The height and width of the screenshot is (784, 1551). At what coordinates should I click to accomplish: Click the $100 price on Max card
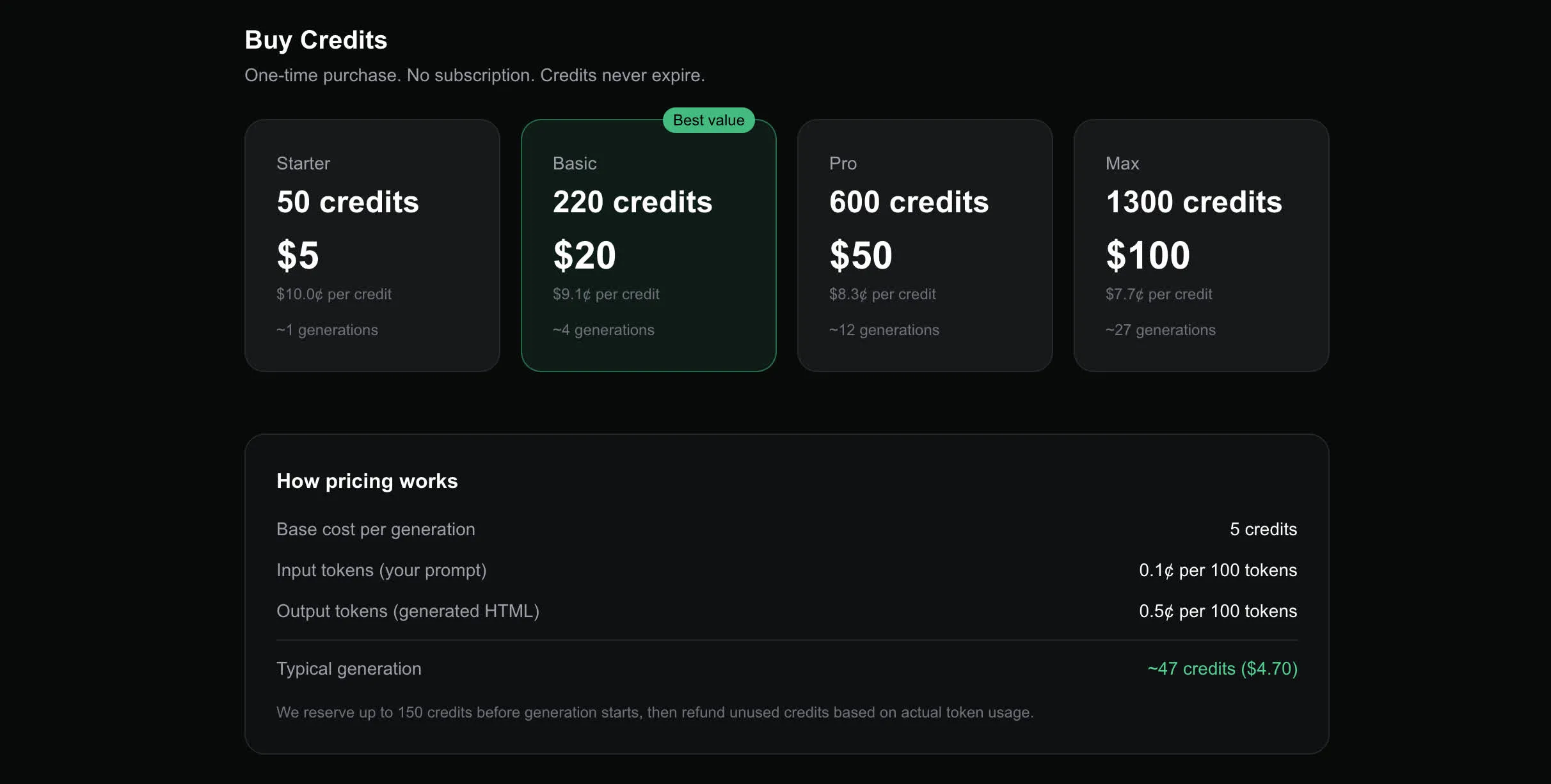[x=1147, y=255]
